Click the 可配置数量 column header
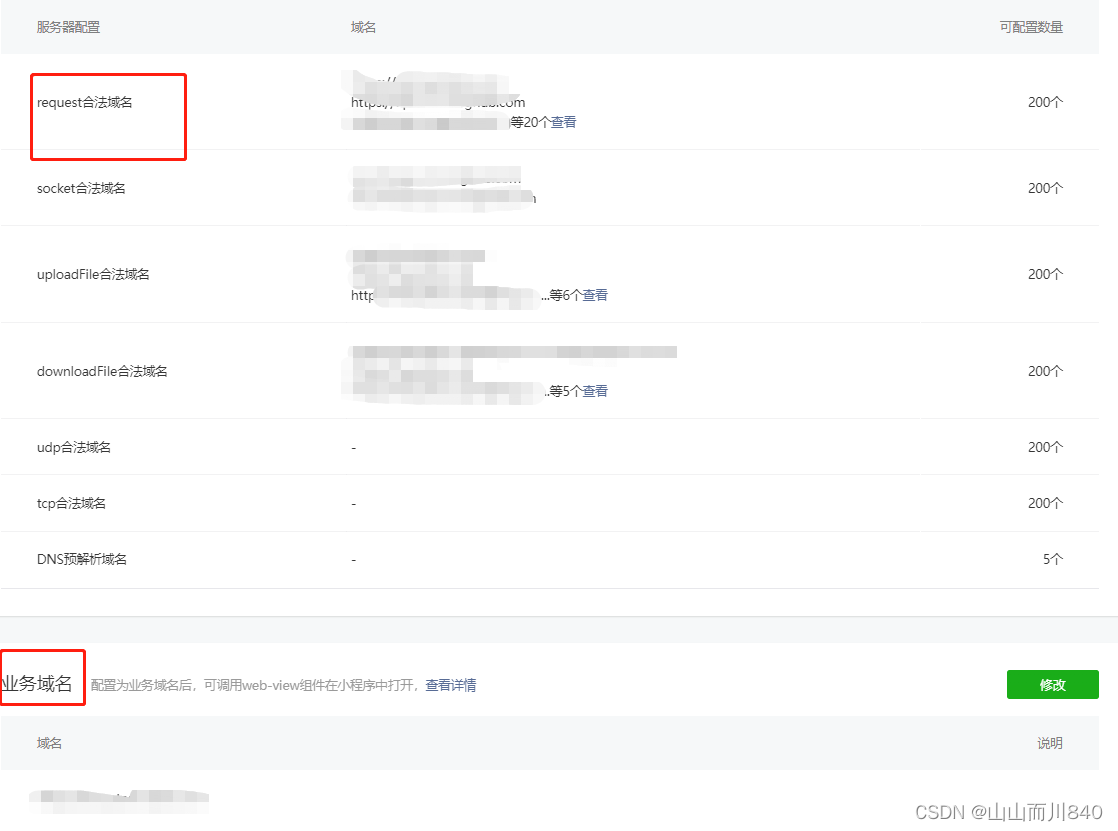The width and height of the screenshot is (1118, 831). click(1031, 27)
